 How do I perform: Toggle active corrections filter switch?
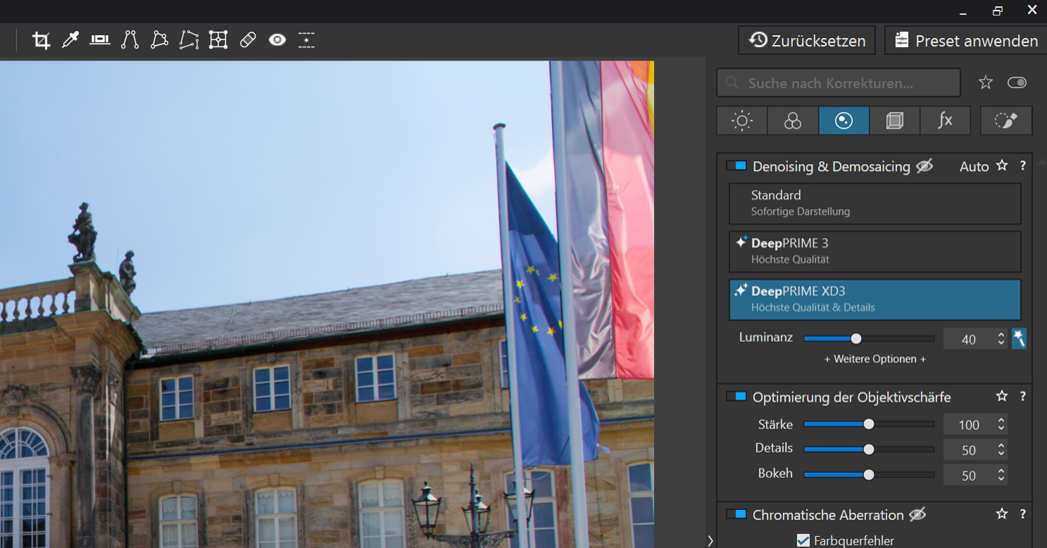pyautogui.click(x=1017, y=82)
